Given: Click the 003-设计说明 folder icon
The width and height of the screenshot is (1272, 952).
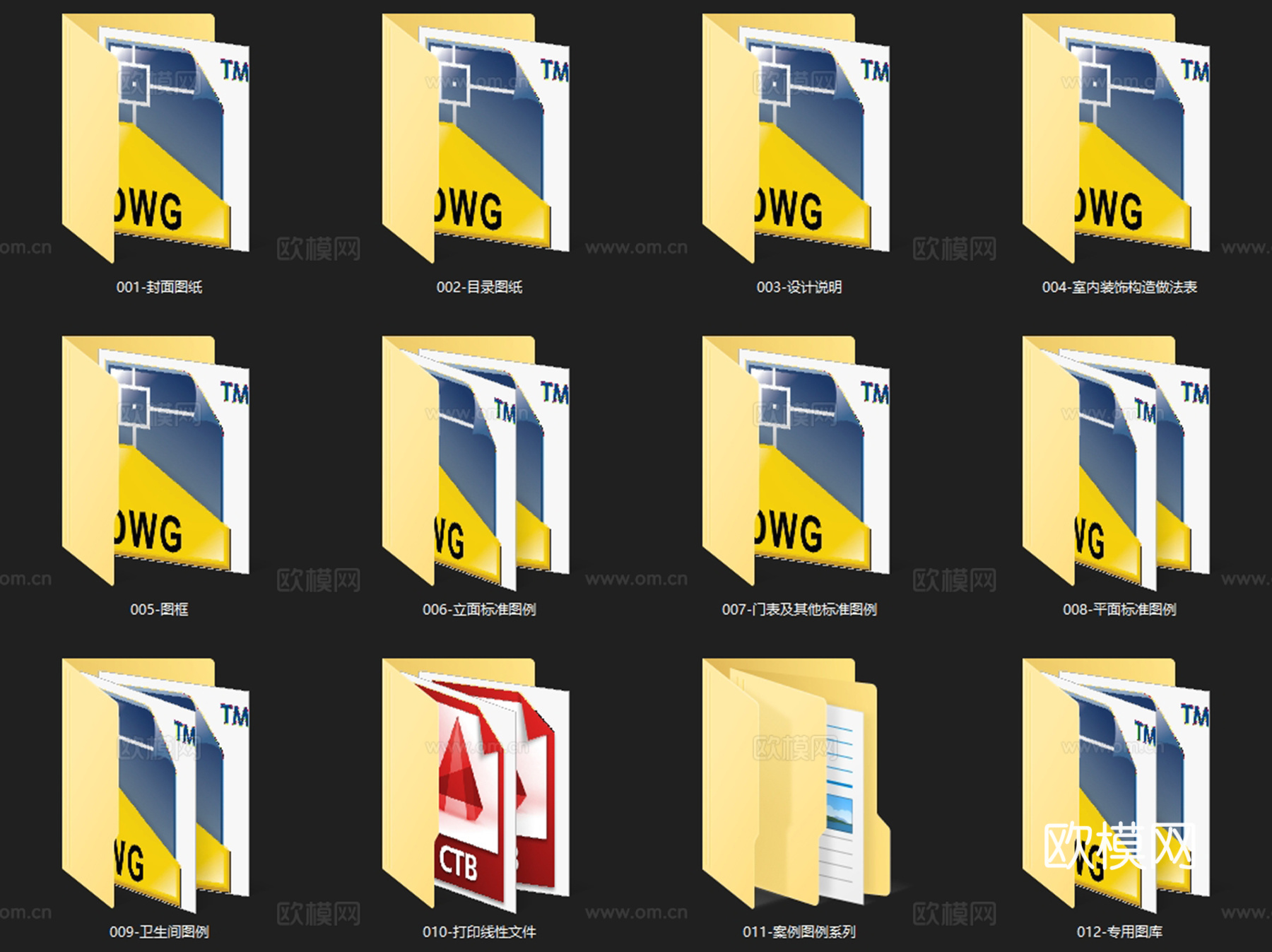Looking at the screenshot, I should pos(796,138).
